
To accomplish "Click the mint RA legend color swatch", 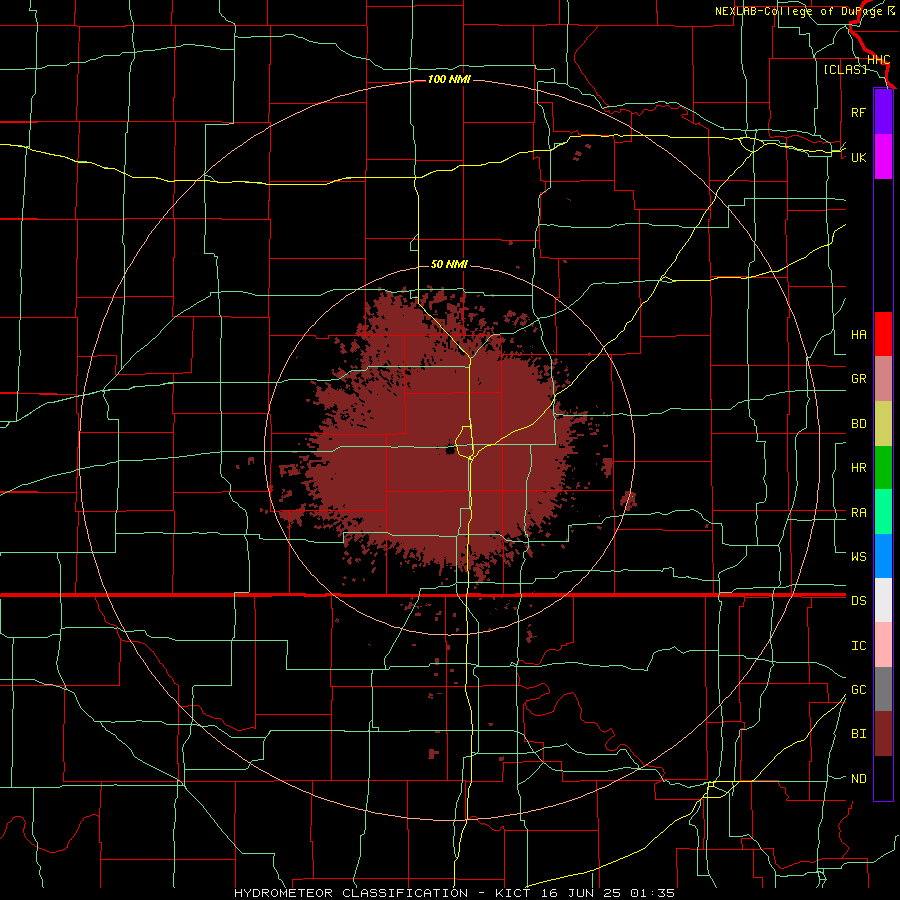I will (x=883, y=512).
